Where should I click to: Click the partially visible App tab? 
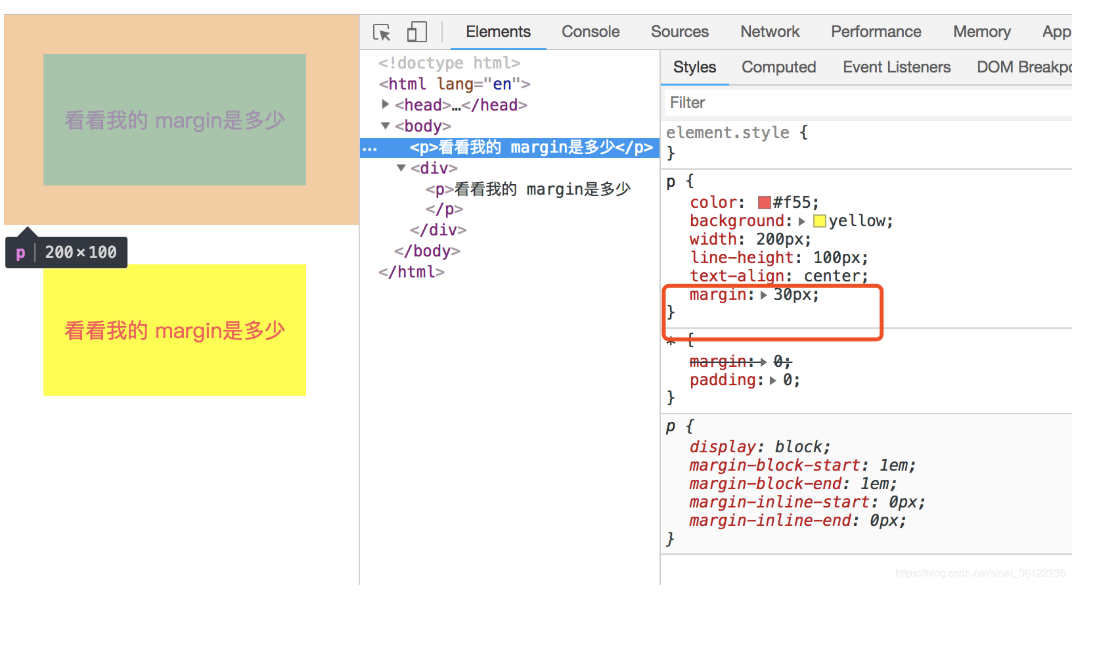click(x=1056, y=32)
